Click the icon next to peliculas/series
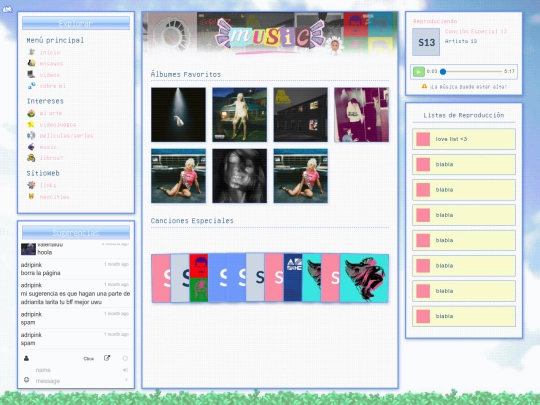This screenshot has height=405, width=540. [31, 135]
